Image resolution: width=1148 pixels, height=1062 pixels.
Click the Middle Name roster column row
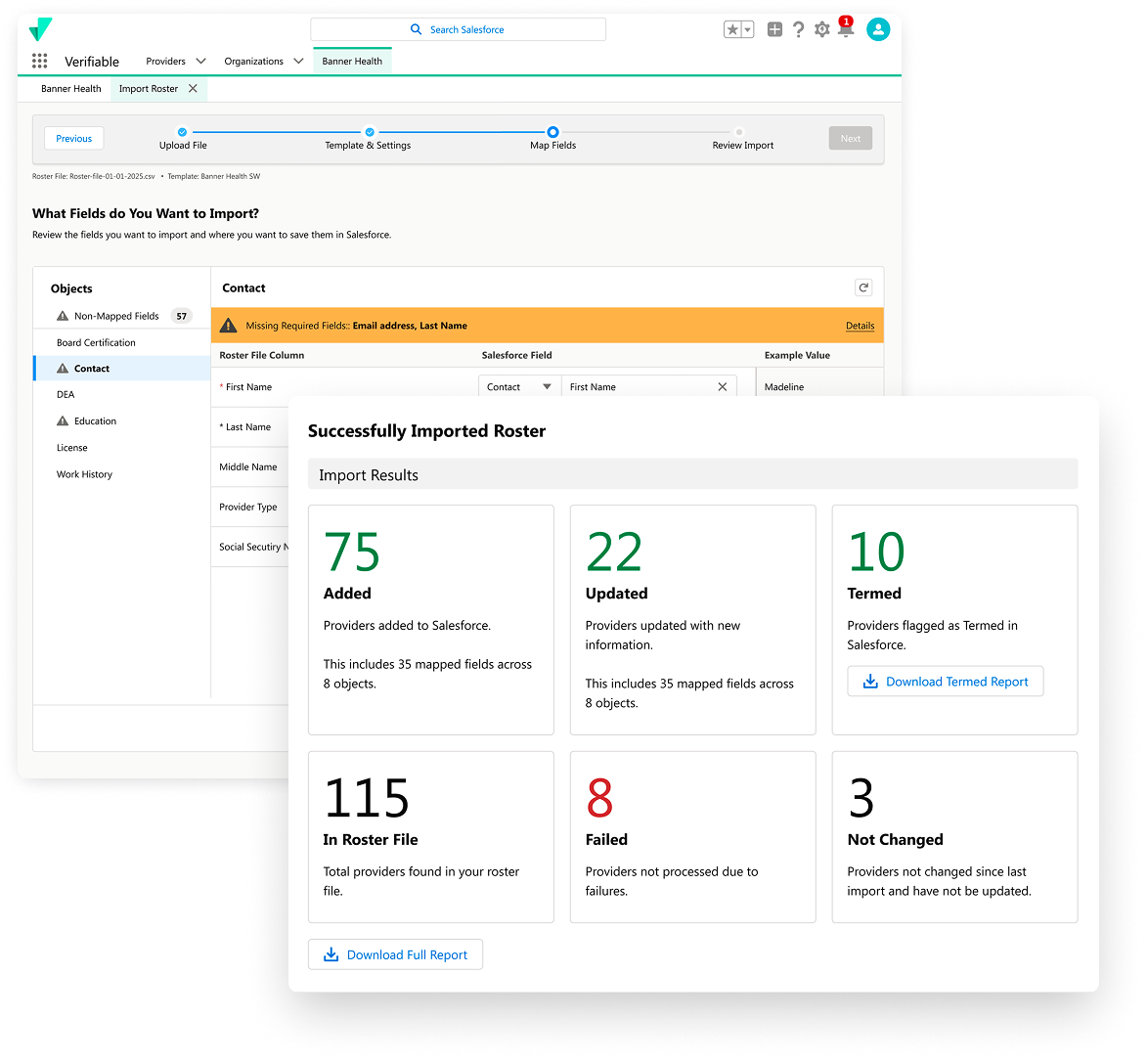point(248,466)
